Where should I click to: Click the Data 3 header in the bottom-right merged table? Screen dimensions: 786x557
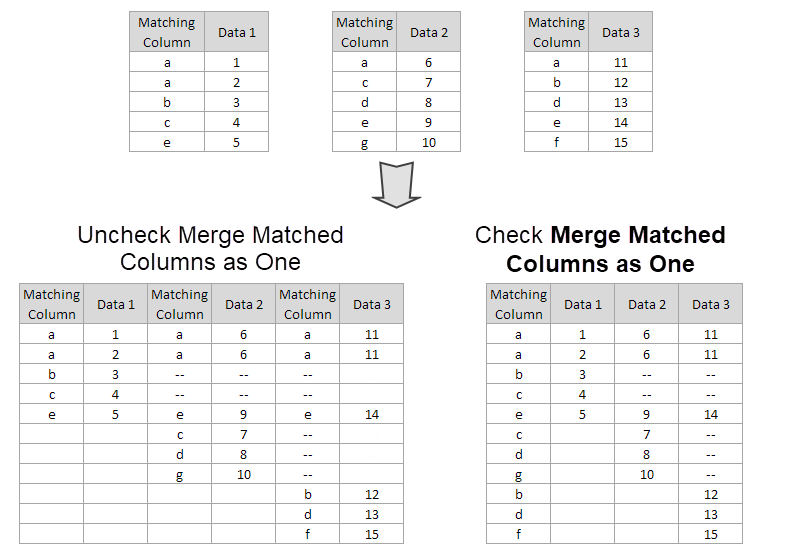[x=711, y=304]
